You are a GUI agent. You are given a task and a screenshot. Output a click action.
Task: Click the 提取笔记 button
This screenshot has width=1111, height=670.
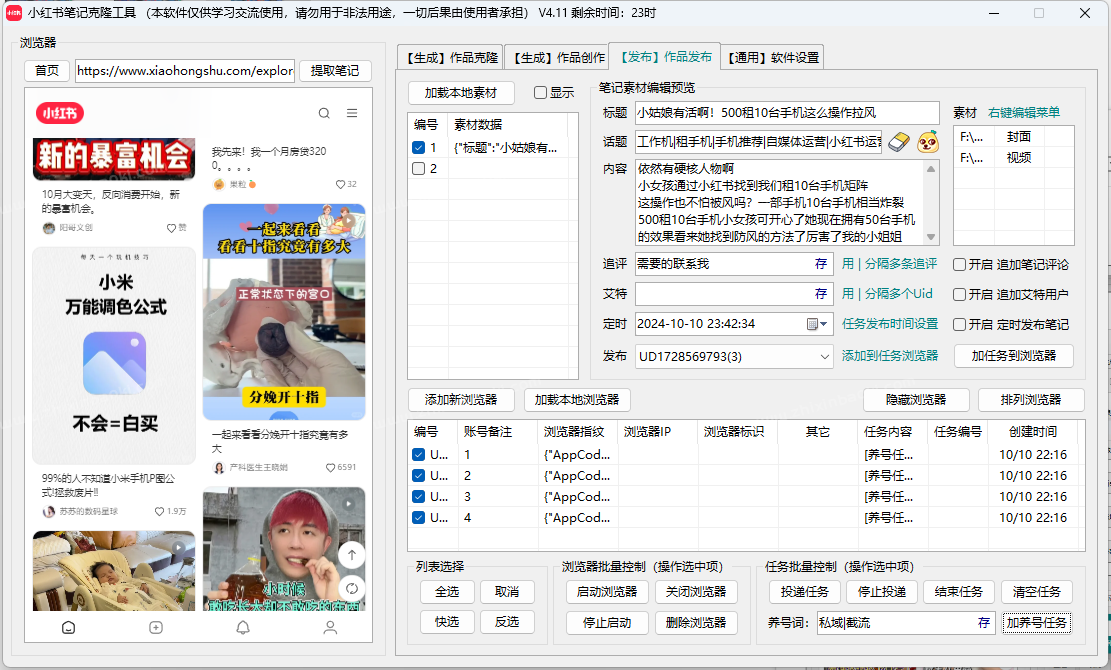pyautogui.click(x=335, y=71)
